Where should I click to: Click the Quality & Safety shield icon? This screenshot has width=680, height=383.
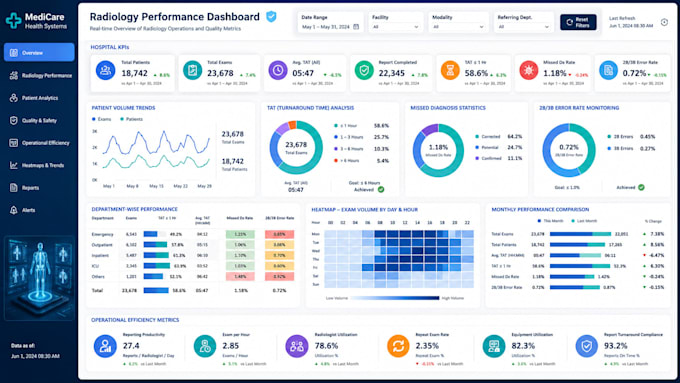14,120
